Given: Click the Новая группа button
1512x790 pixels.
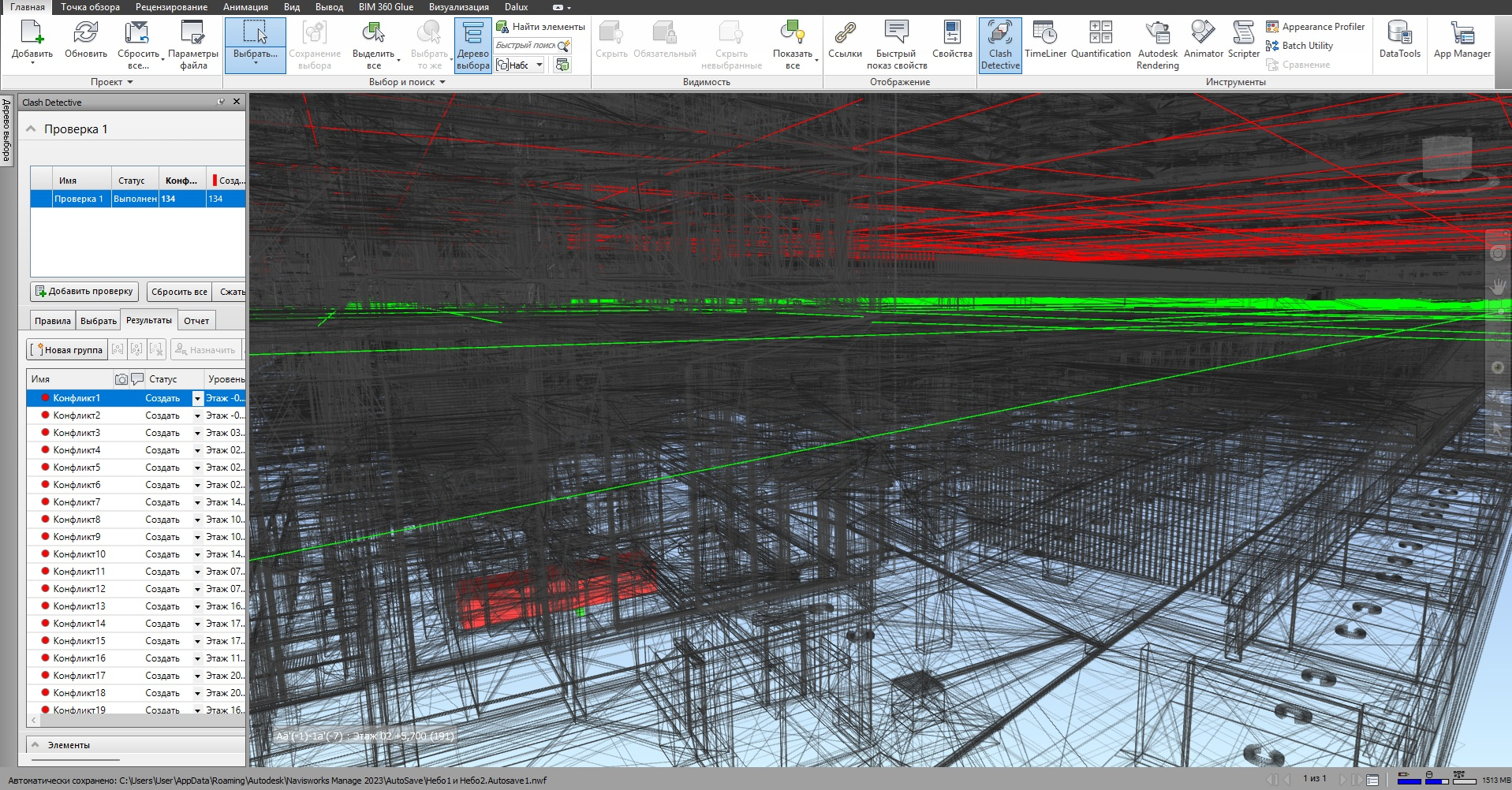Looking at the screenshot, I should click(67, 349).
